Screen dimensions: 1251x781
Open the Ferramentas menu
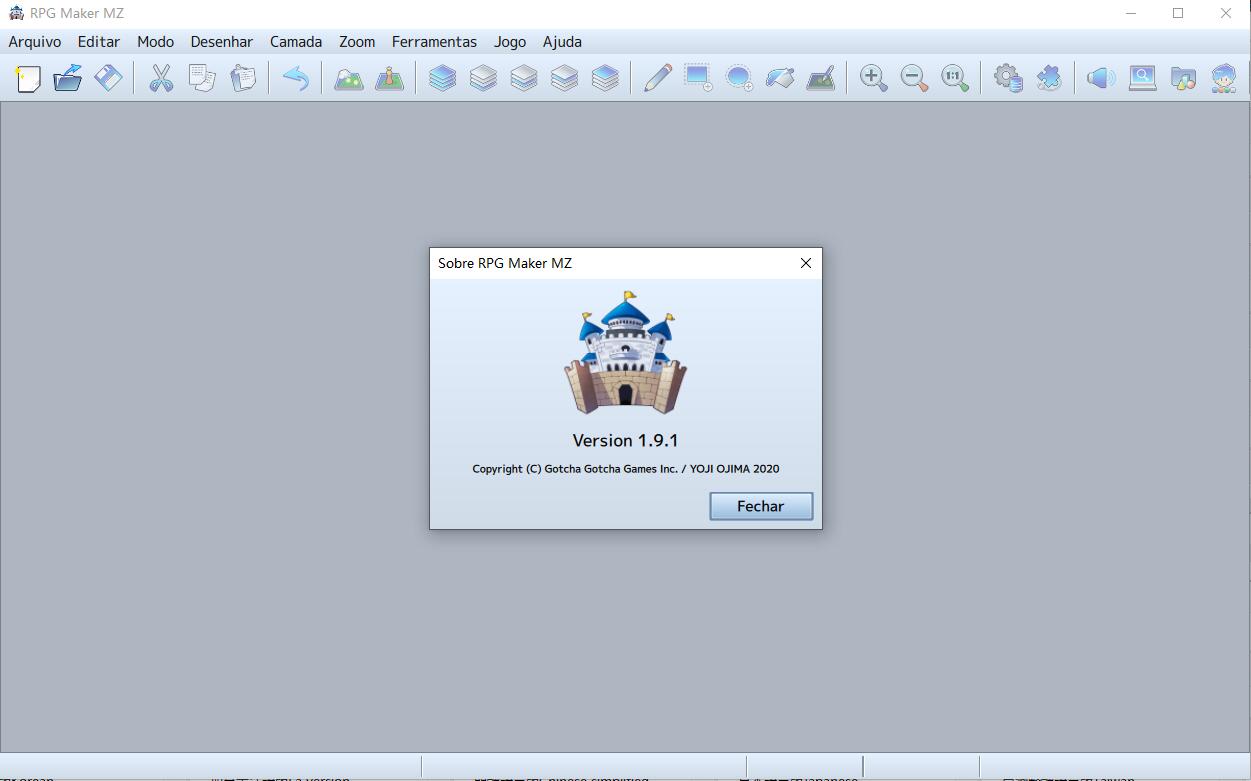434,42
